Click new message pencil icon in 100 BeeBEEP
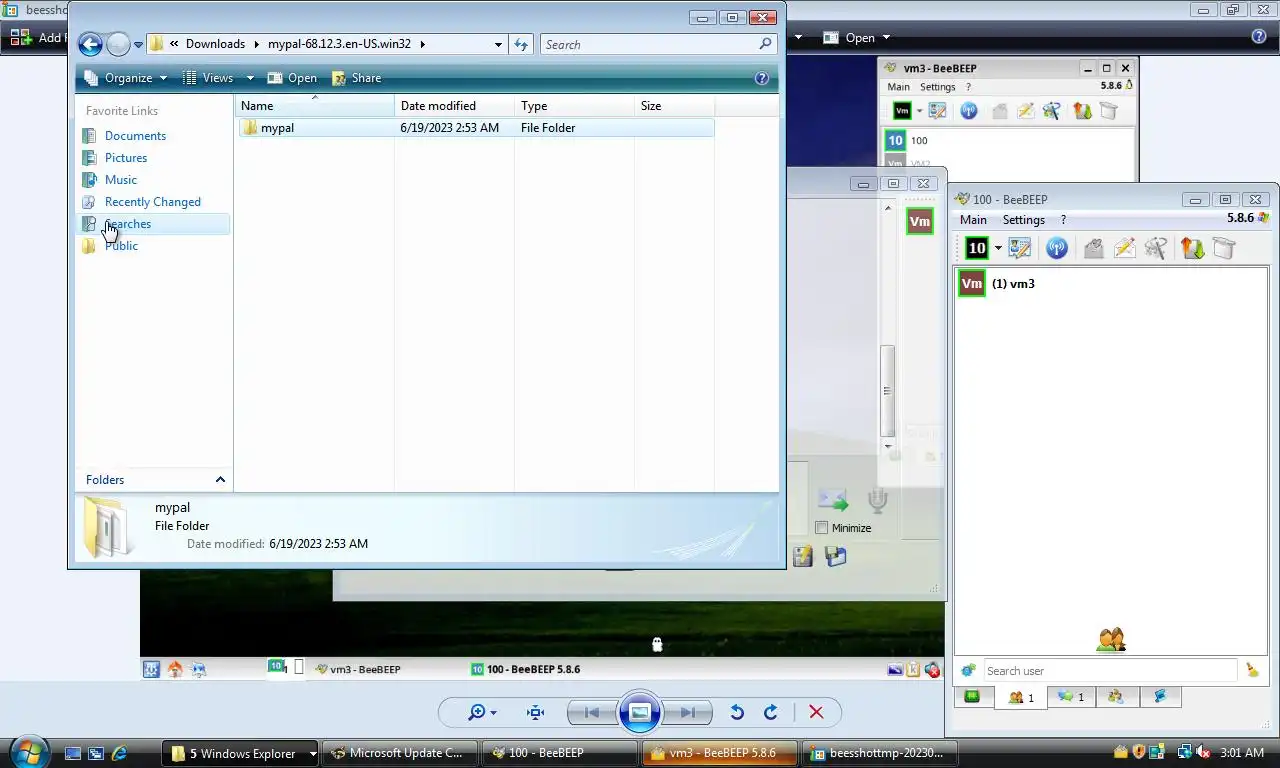1280x768 pixels. tap(1124, 248)
